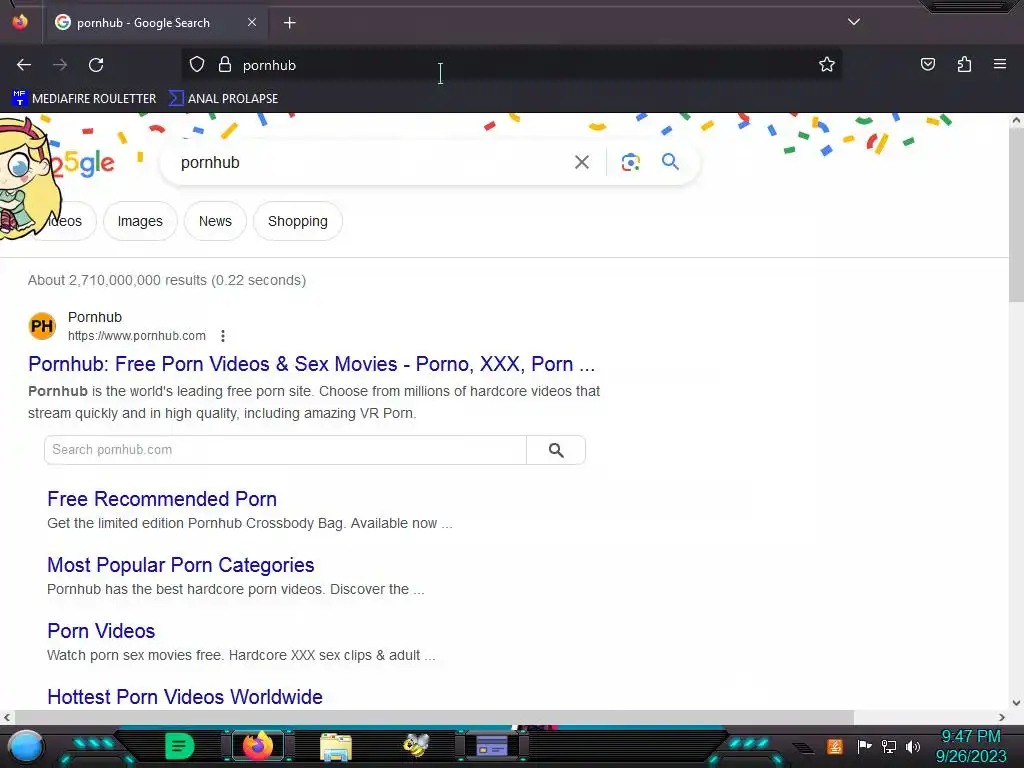Image resolution: width=1024 pixels, height=768 pixels.
Task: Click the vertical scrollbar thumb
Action: 1016,214
